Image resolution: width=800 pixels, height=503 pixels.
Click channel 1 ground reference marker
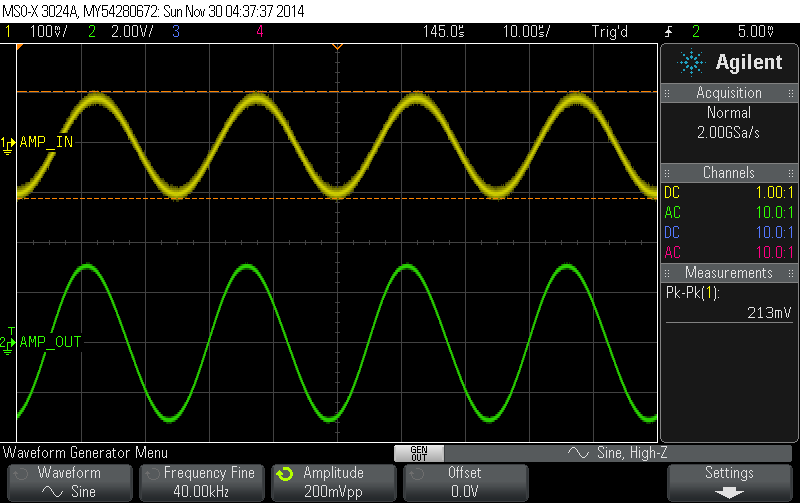(x=8, y=145)
